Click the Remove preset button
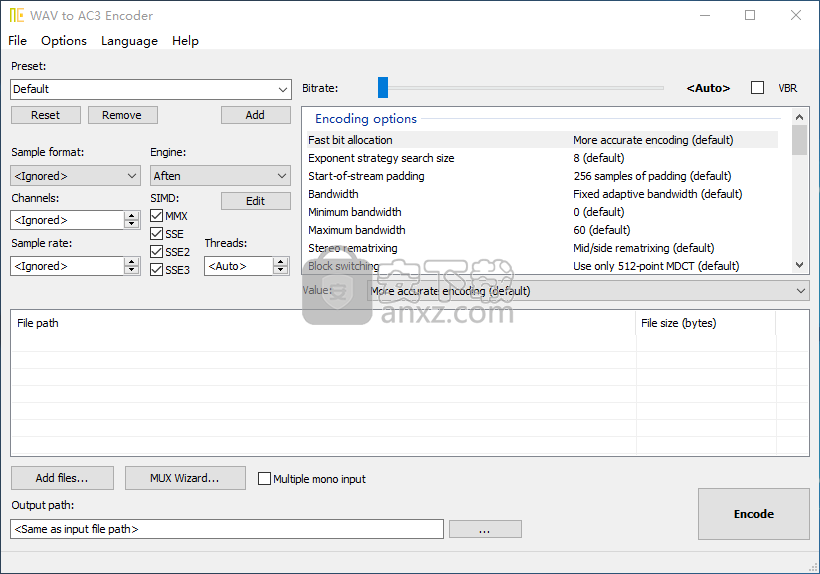This screenshot has width=820, height=574. [122, 115]
